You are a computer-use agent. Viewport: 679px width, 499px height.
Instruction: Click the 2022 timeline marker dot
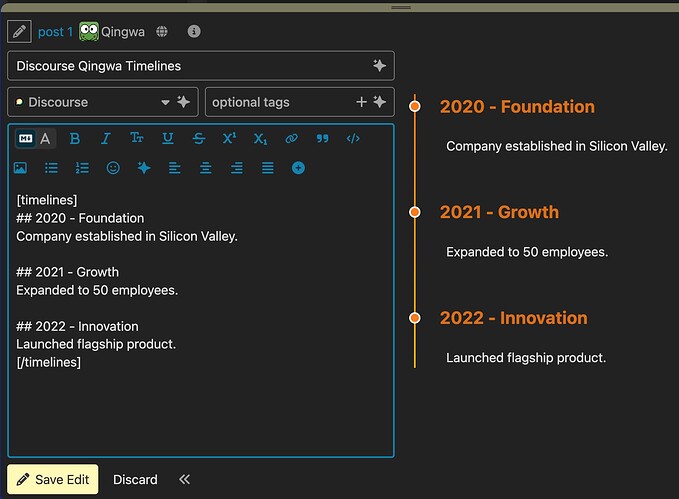tap(415, 318)
